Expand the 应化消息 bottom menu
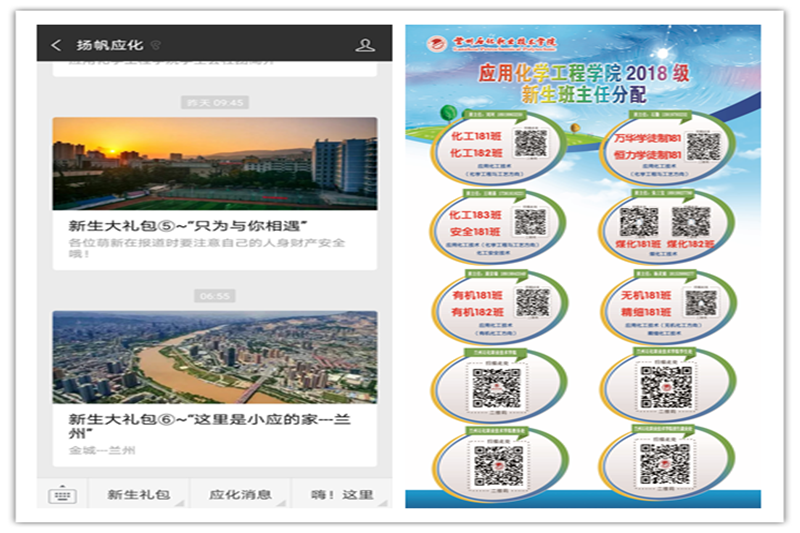The width and height of the screenshot is (800, 533). (240, 494)
